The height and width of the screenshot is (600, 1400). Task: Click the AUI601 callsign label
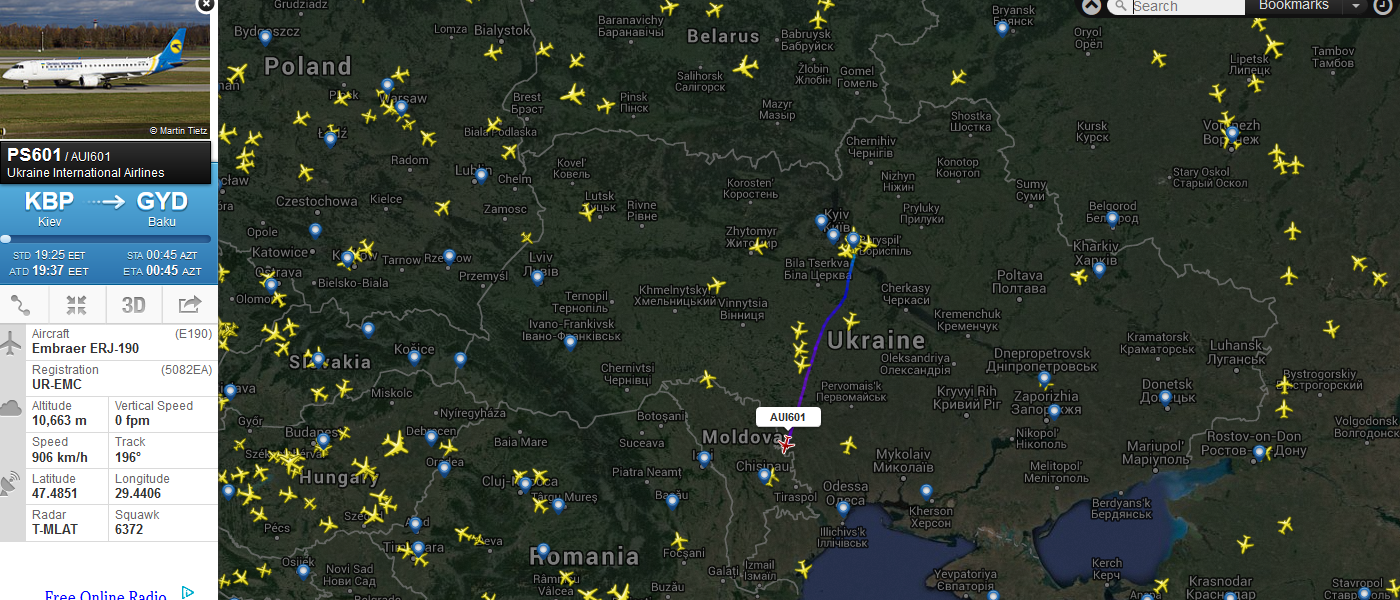(x=788, y=417)
